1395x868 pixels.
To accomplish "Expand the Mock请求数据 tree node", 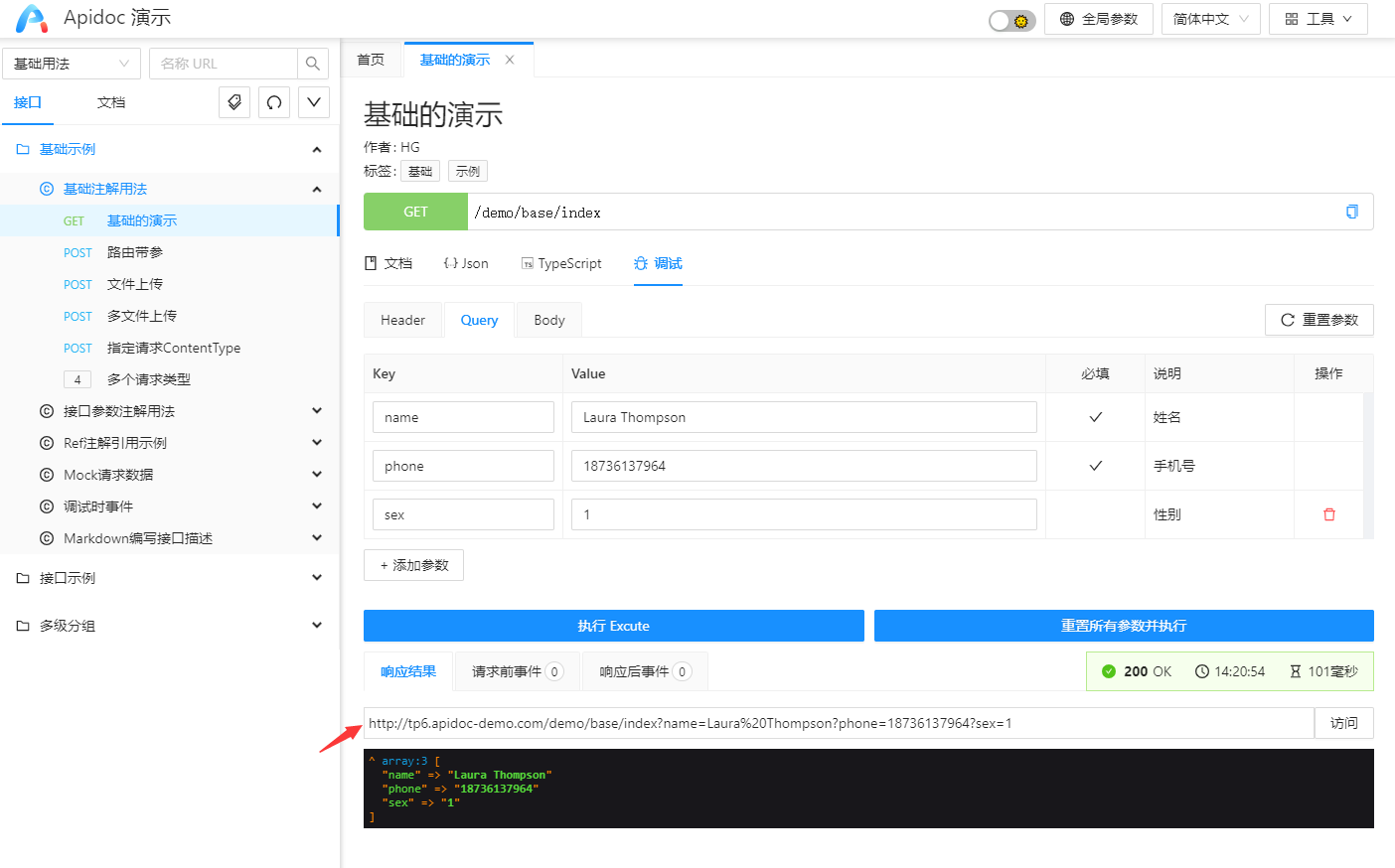I will [317, 475].
